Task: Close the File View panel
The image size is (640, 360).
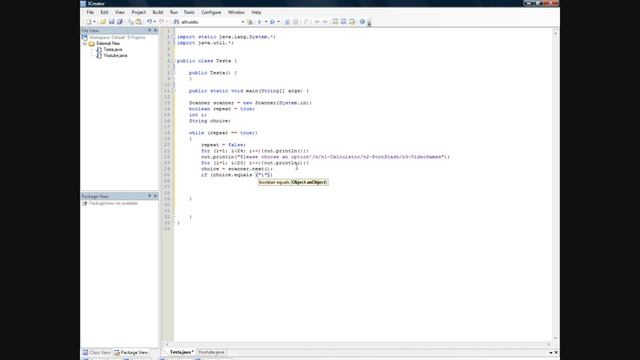Action: click(x=155, y=30)
